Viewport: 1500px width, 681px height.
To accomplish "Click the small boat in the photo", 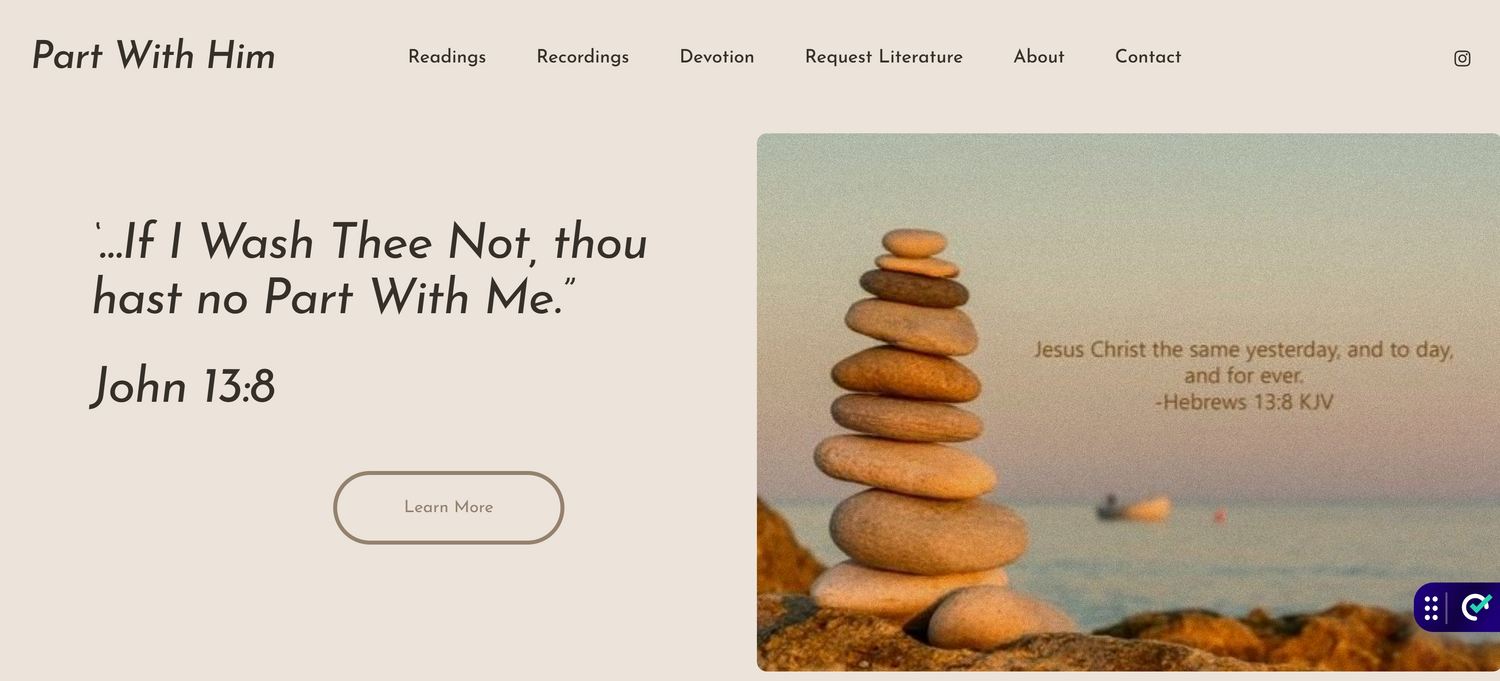I will 1133,508.
